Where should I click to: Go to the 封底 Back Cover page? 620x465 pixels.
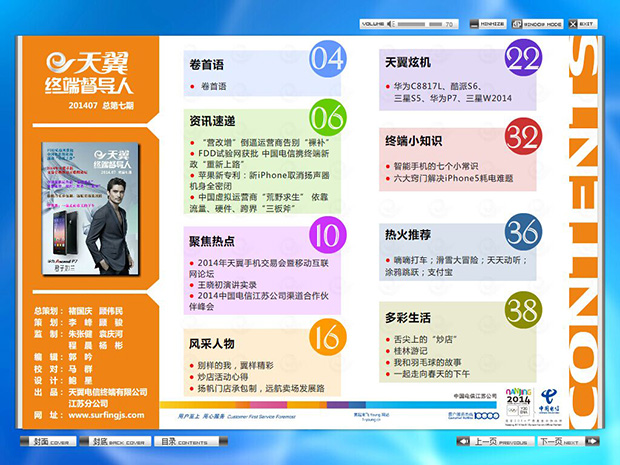point(115,441)
